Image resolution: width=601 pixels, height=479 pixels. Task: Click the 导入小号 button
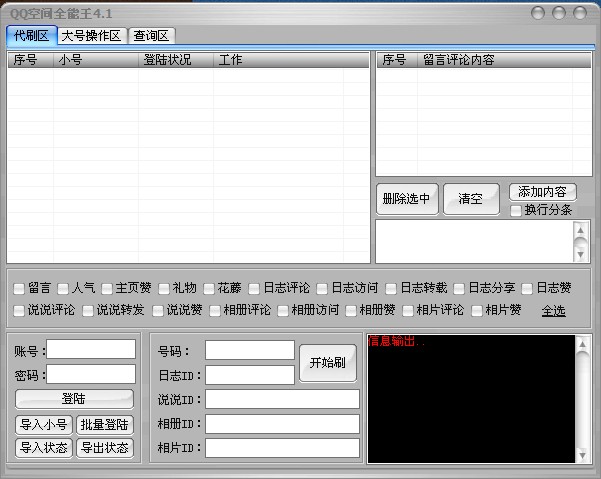(x=44, y=425)
